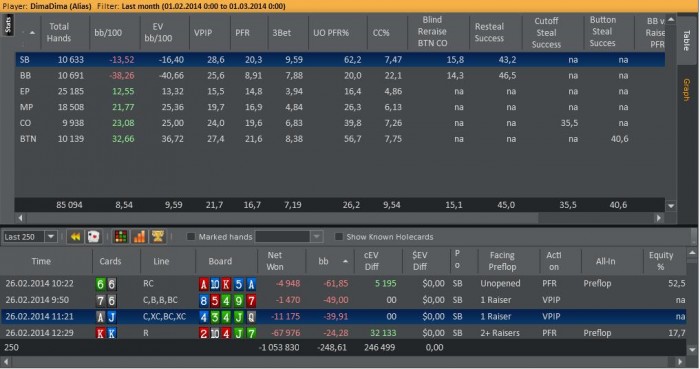Click the left arrow of stats horizontal scrollbar
Viewport: 700px width, 369px height.
click(x=20, y=218)
